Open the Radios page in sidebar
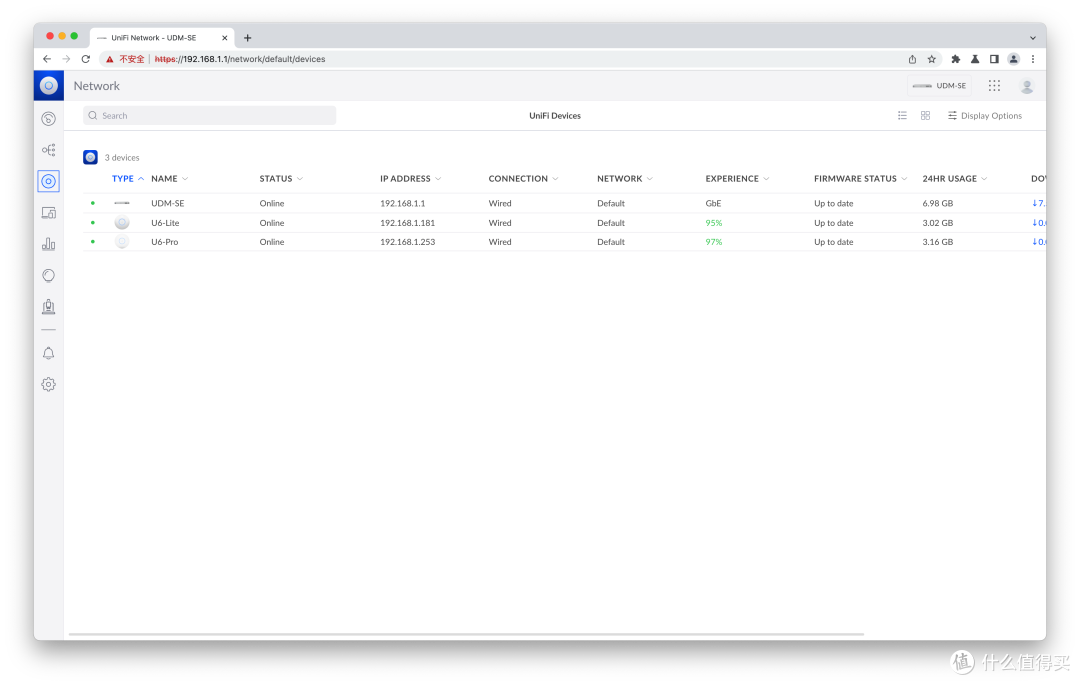Screen dimensions: 1080x685 pos(48,275)
